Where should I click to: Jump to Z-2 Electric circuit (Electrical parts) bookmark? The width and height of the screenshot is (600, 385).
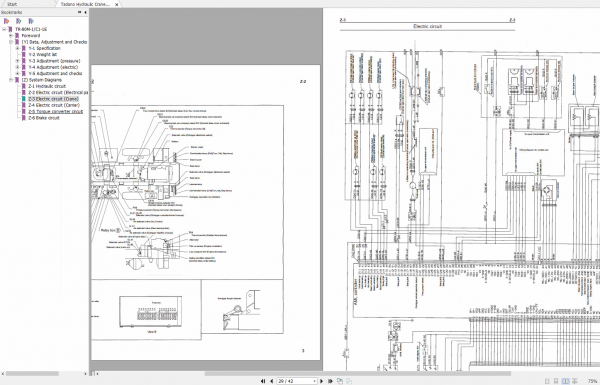[58, 92]
